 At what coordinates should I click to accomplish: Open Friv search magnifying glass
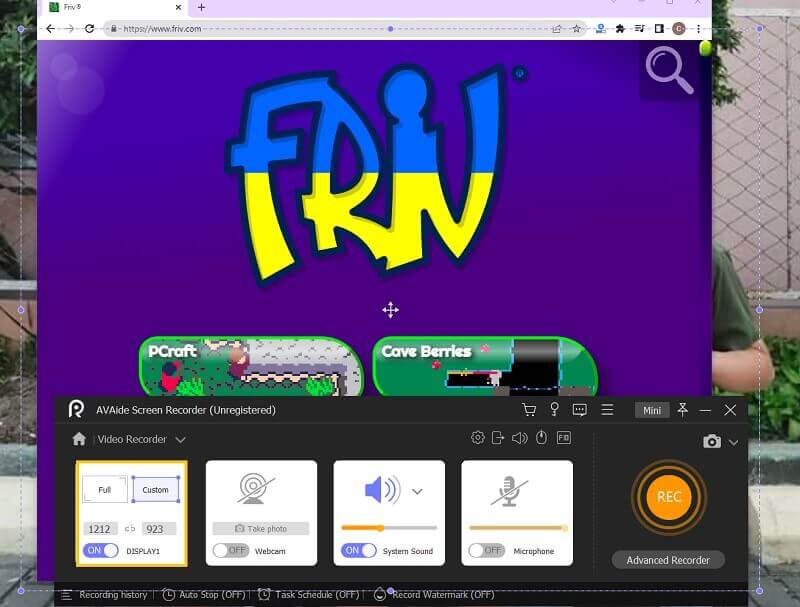[669, 70]
